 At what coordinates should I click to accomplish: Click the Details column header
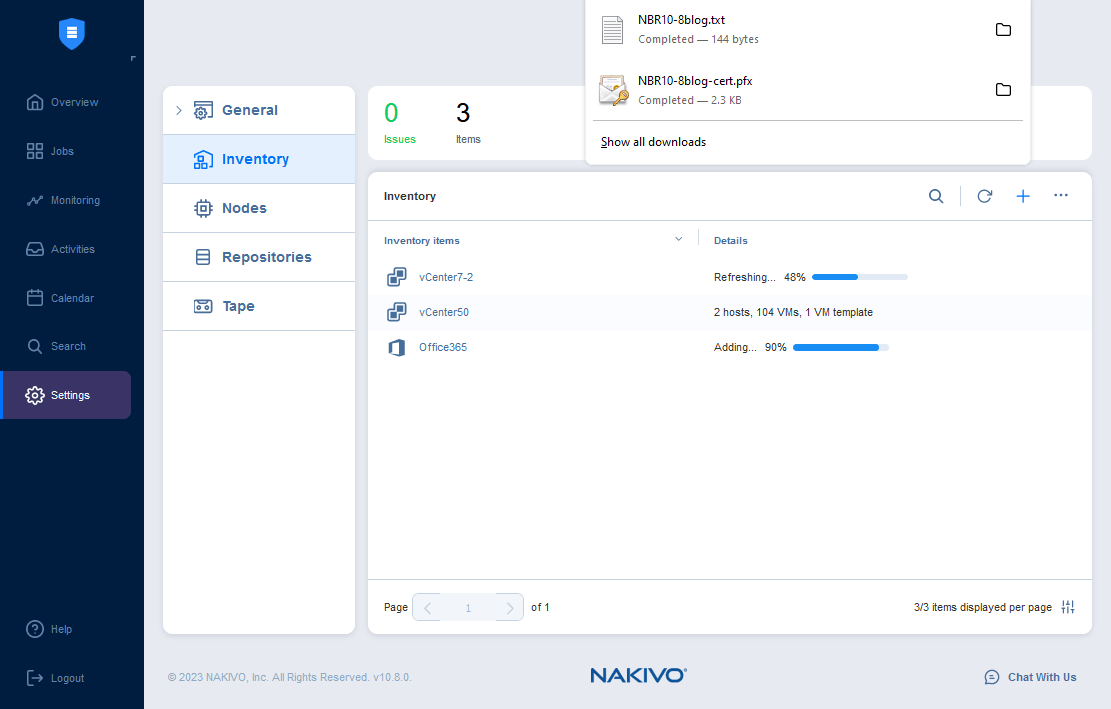pyautogui.click(x=731, y=241)
